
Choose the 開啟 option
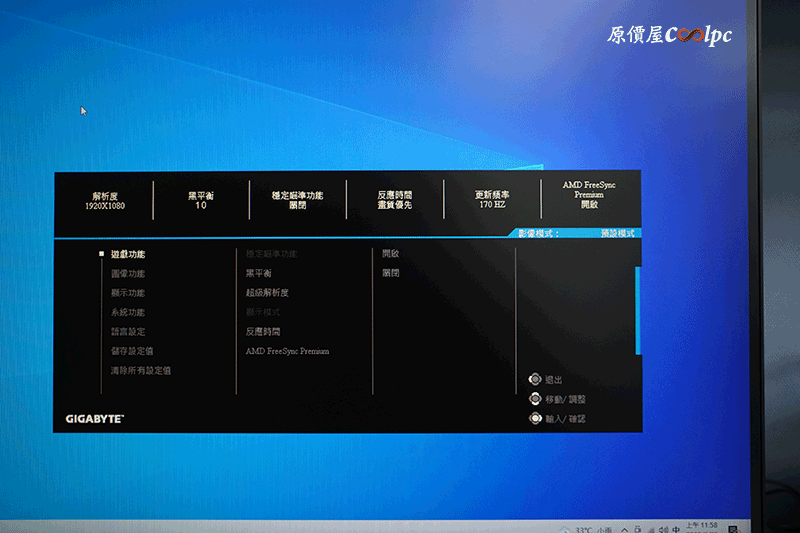click(390, 253)
